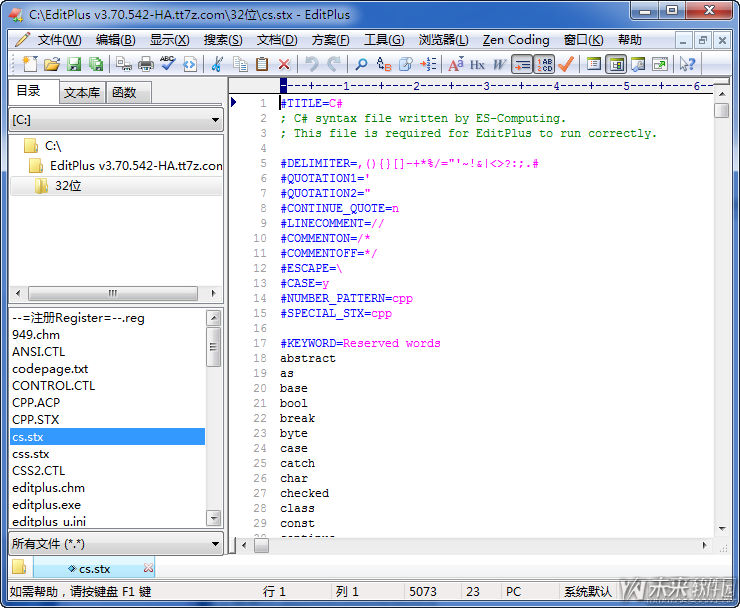
Task: Open the 工具(G) menu
Action: pos(384,40)
